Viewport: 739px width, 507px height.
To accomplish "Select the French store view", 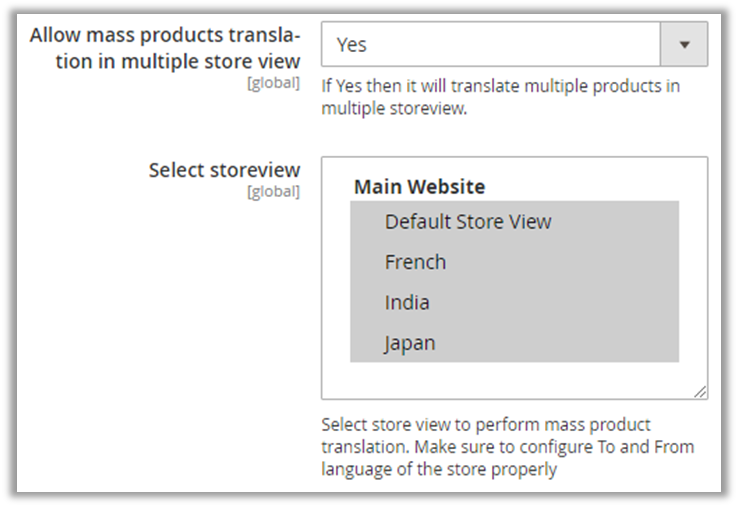I will 415,262.
